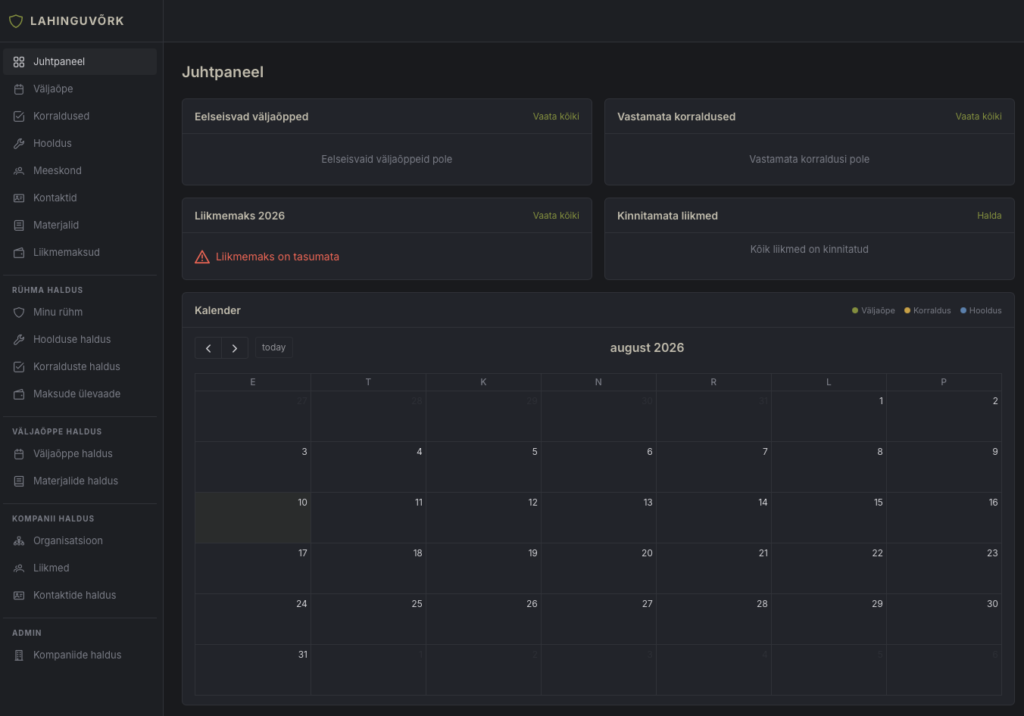Screen dimensions: 1024x716
Task: Open Liikmemaksud menu item
Action: (x=80, y=252)
